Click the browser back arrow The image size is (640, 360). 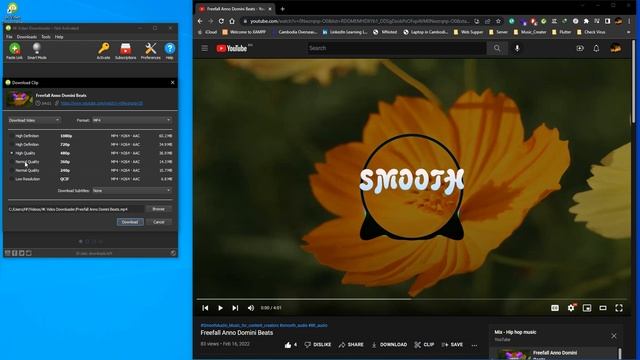[x=200, y=21]
